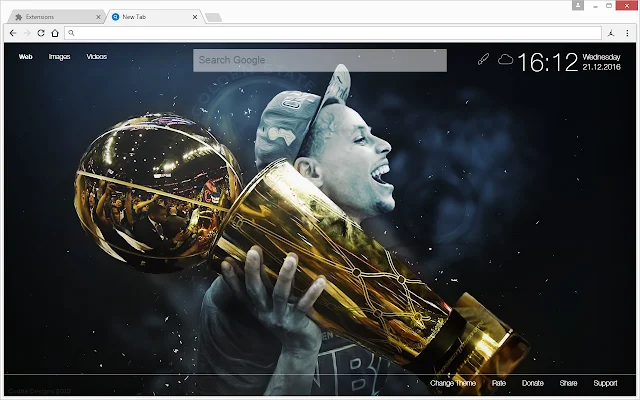
Task: Click into the browser address bar
Action: coord(333,33)
